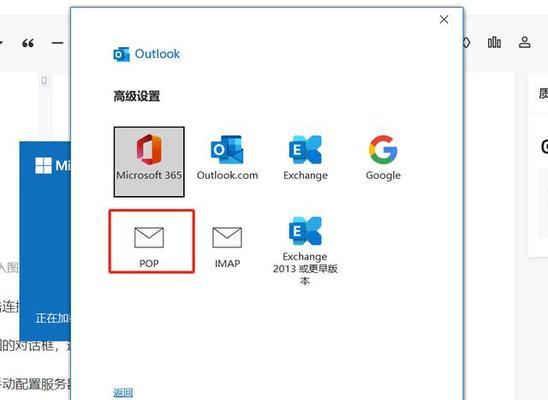Go back via the 返回 link

[123, 392]
